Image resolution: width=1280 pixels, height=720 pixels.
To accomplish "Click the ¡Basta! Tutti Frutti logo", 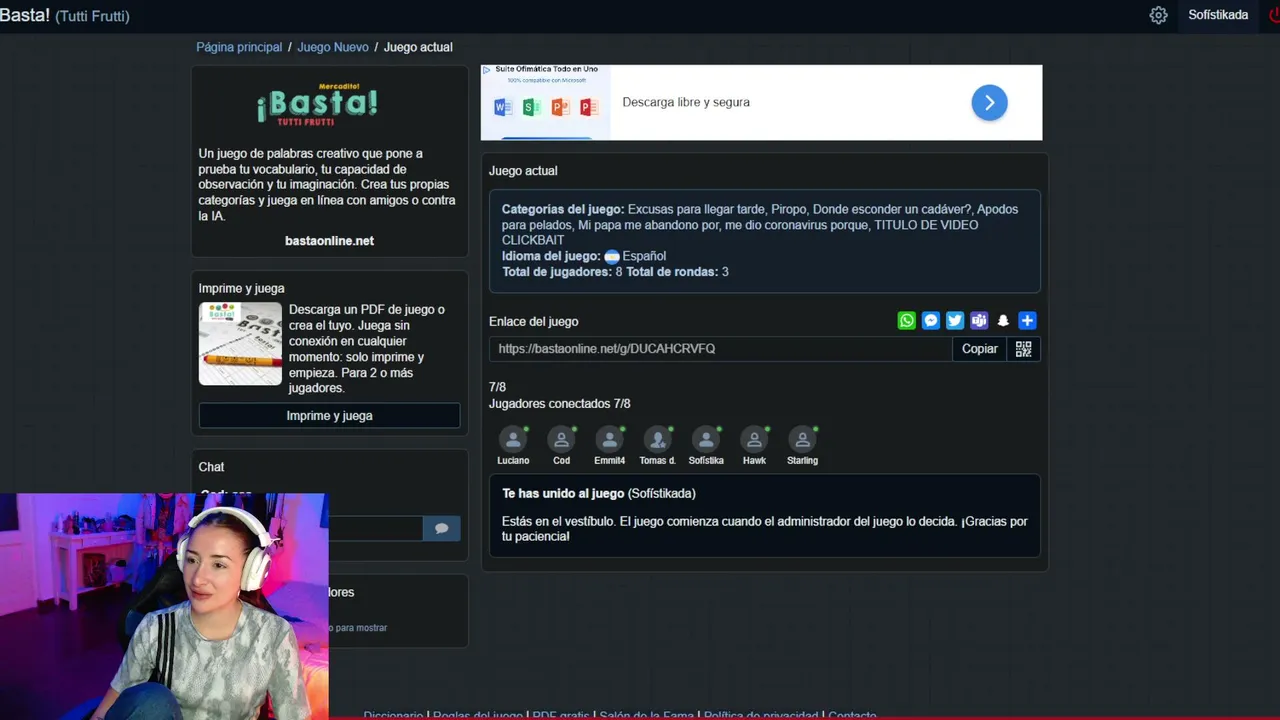I will [x=317, y=104].
